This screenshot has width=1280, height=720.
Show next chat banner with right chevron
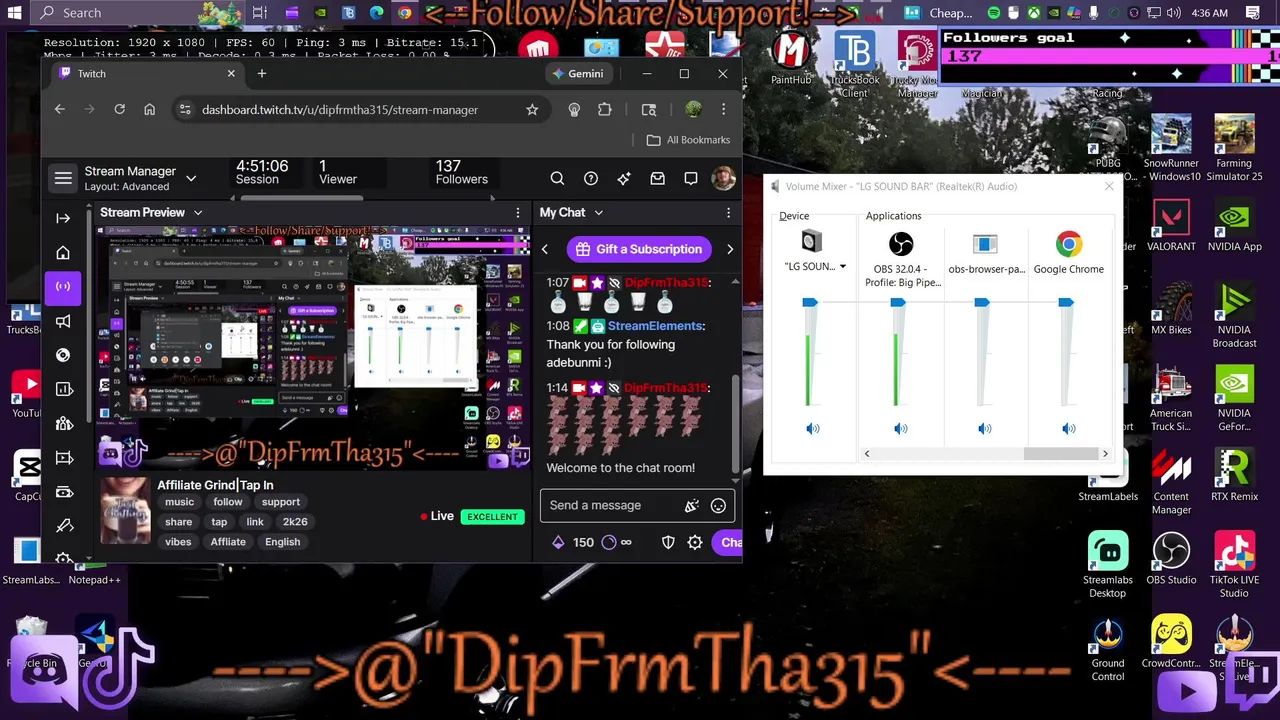coord(730,249)
